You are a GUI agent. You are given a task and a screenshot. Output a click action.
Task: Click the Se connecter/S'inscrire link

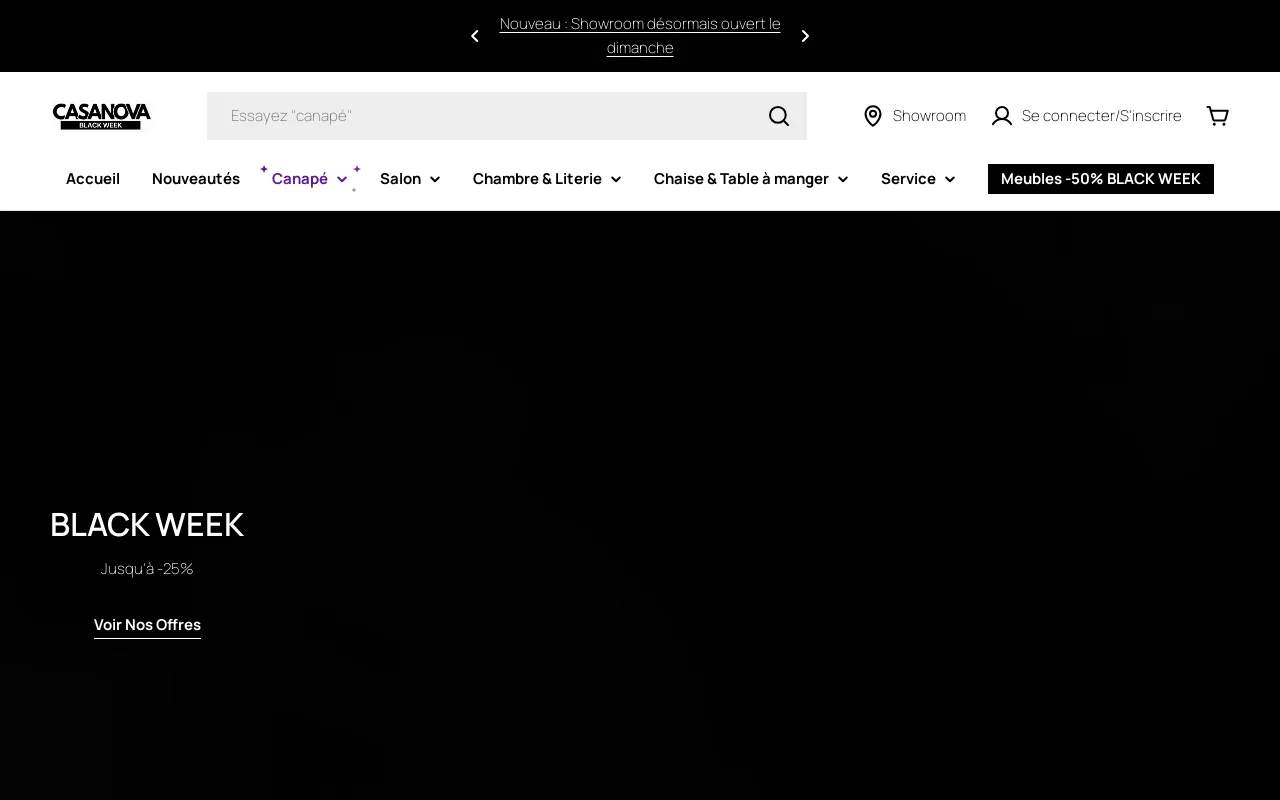pyautogui.click(x=1101, y=116)
